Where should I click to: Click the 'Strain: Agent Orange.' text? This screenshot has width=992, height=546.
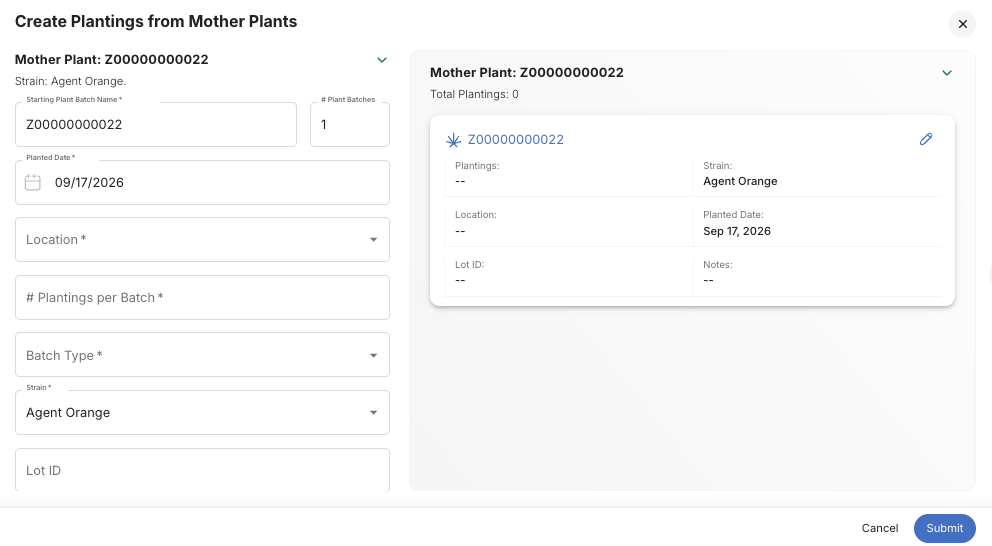[x=70, y=81]
